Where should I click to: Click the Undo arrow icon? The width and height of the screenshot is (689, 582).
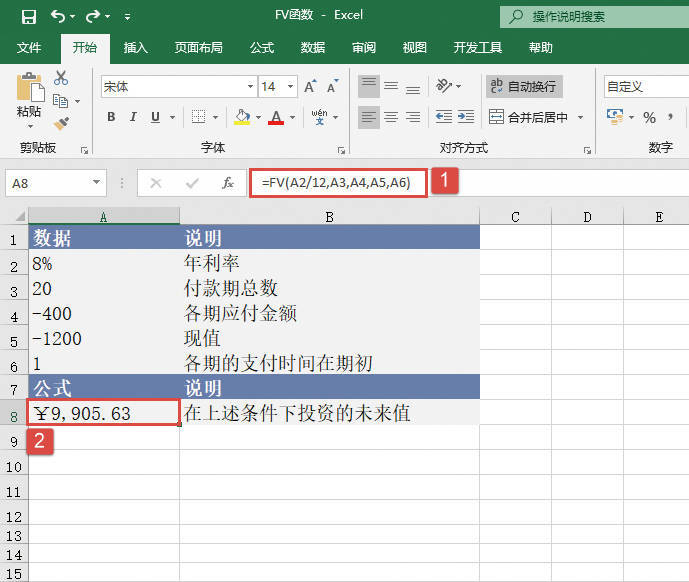(x=58, y=16)
